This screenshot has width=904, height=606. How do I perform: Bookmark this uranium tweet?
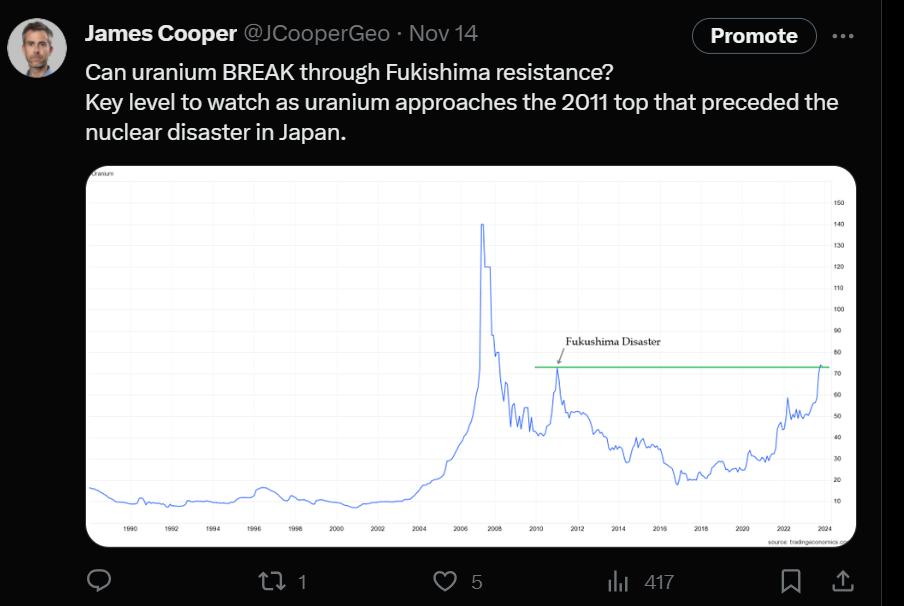pos(790,581)
